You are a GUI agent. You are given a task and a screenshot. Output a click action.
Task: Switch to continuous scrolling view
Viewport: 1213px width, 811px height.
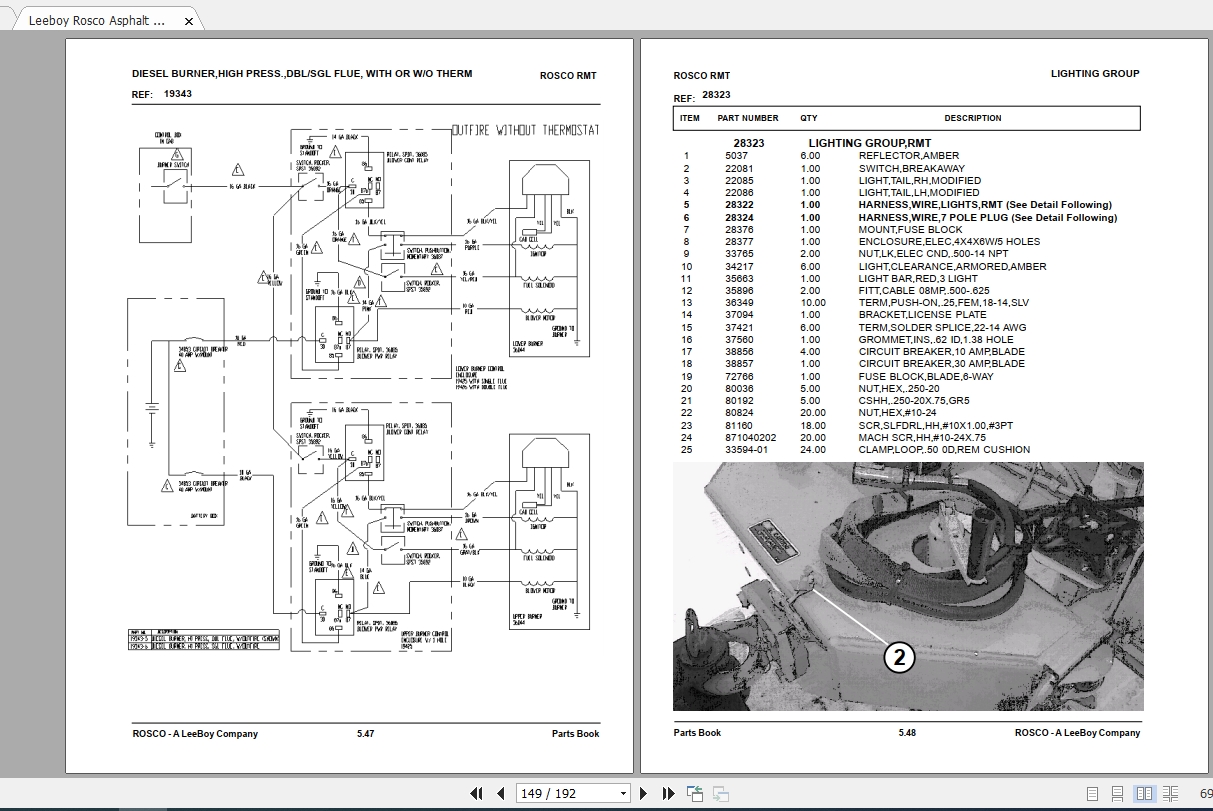tap(1118, 794)
